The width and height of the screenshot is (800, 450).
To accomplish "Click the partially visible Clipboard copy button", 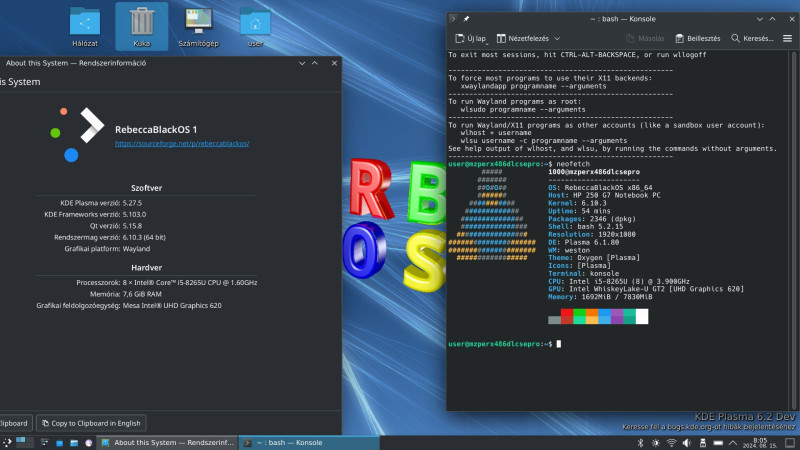I will pyautogui.click(x=15, y=423).
